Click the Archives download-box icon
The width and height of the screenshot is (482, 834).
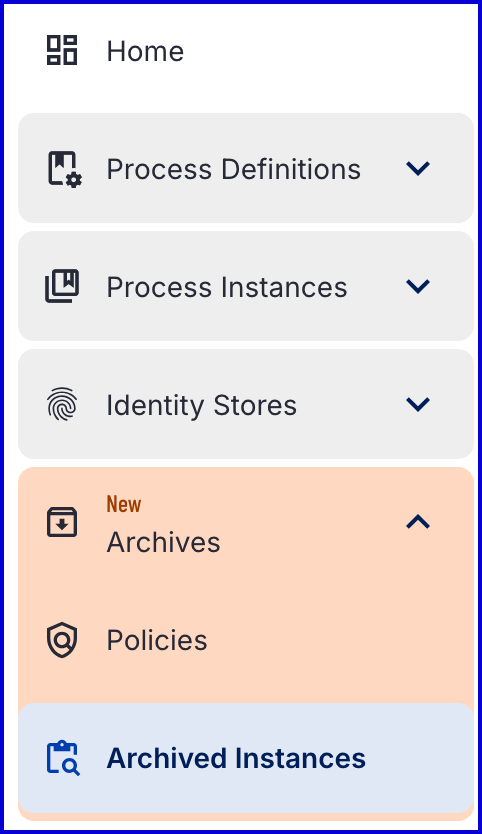[x=62, y=522]
